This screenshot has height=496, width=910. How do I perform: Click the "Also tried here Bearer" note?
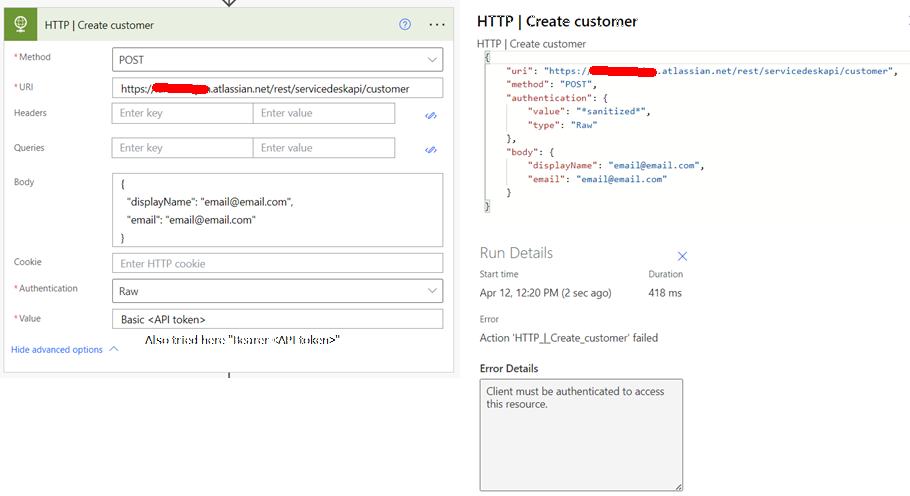(242, 340)
